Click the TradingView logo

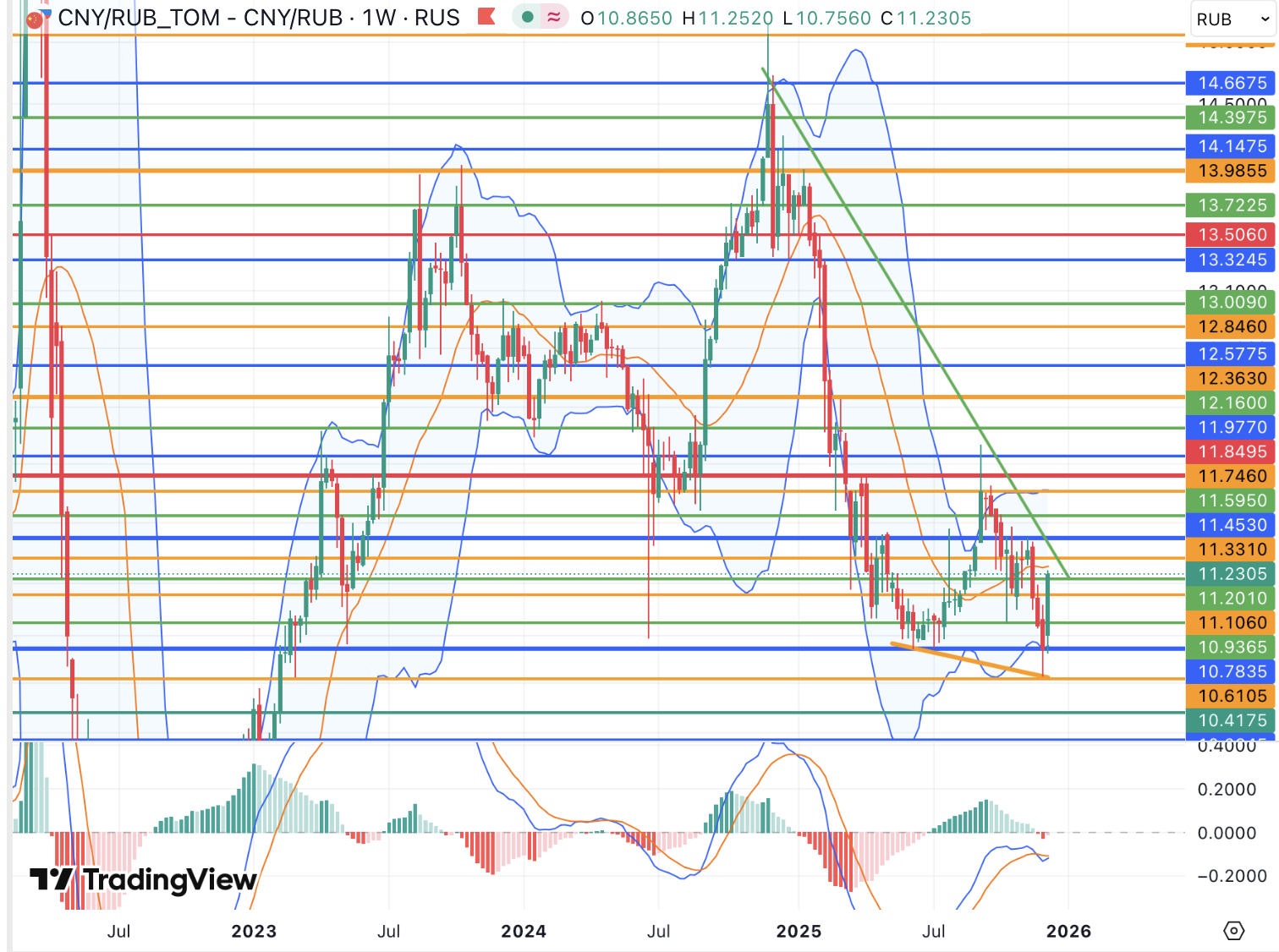[x=143, y=880]
